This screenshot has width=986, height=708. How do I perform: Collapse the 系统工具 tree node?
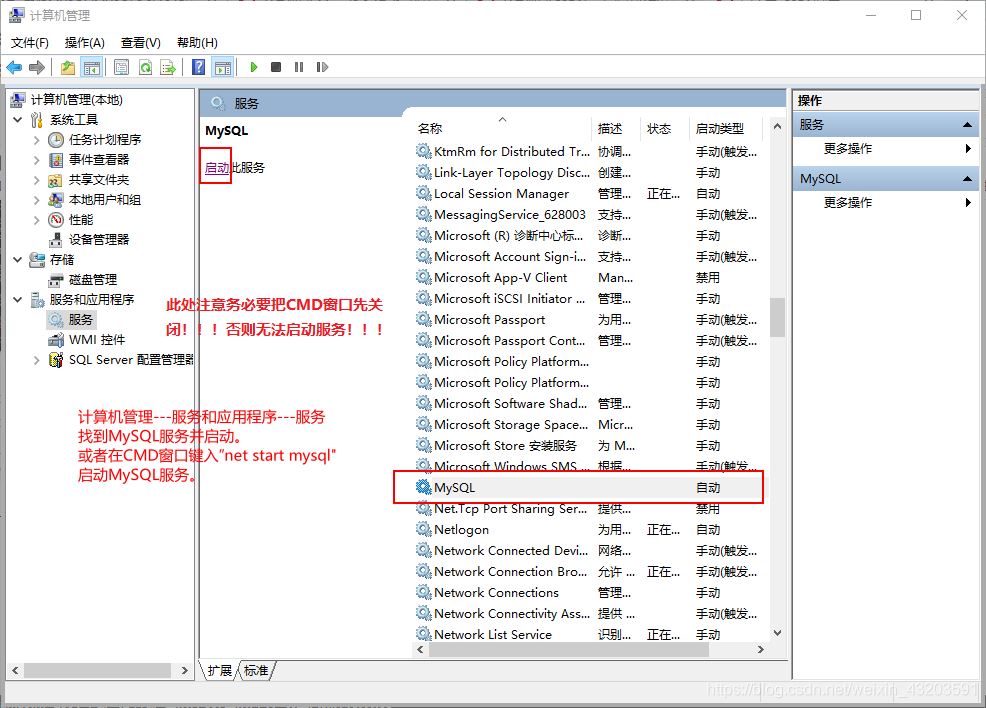(18, 120)
